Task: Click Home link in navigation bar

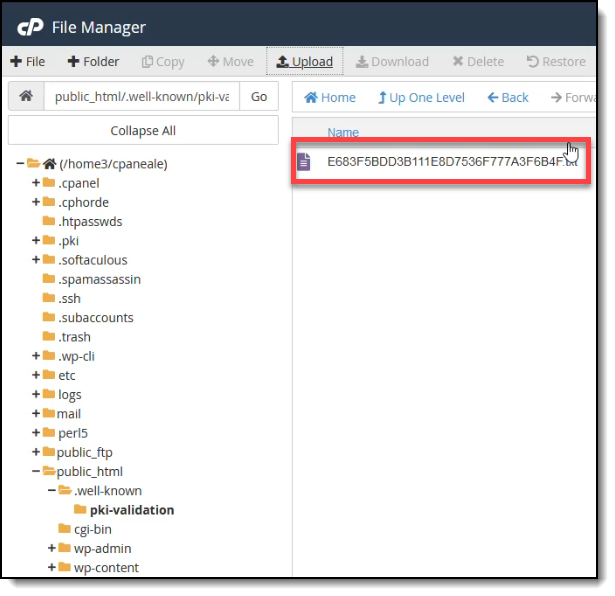Action: [x=330, y=97]
